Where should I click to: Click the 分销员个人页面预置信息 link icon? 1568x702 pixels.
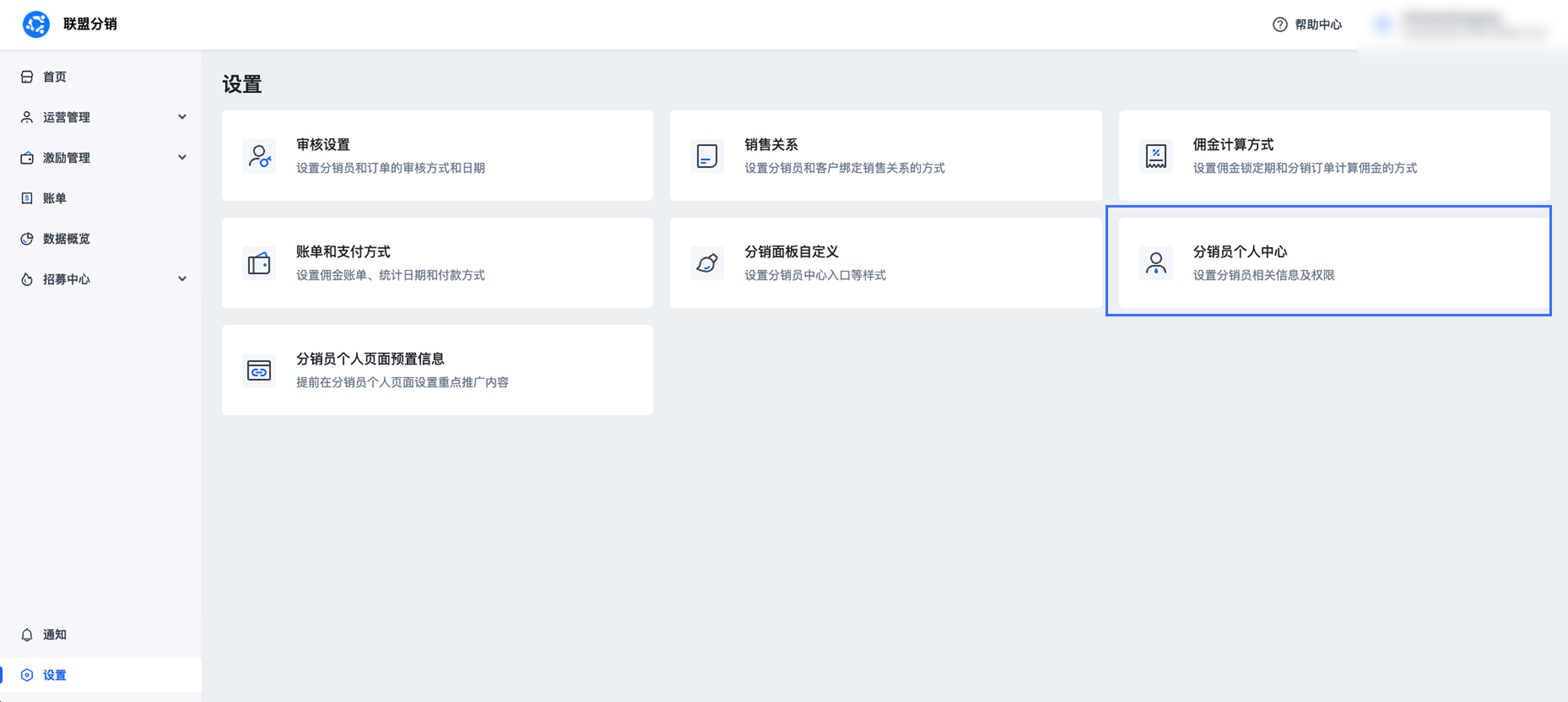pyautogui.click(x=259, y=370)
